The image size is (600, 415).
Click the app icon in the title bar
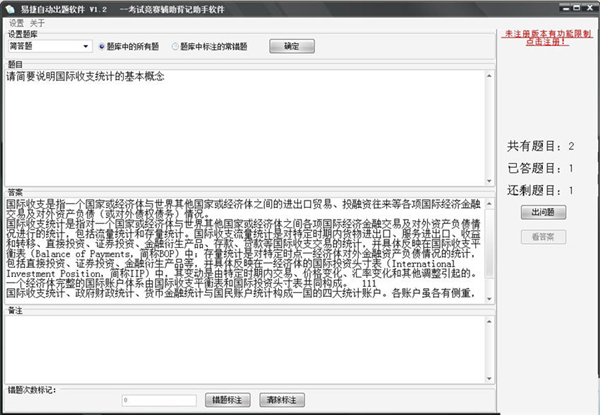8,7
